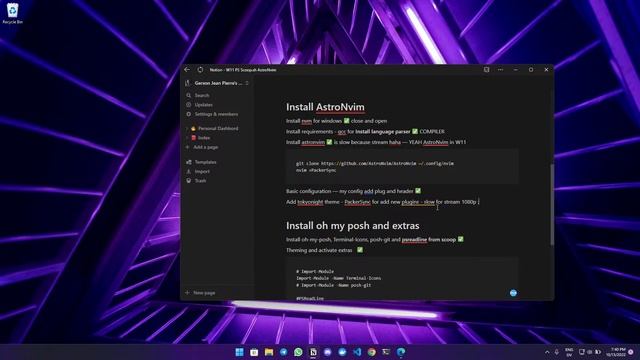Click the microphone icon in system tray
The image size is (640, 360).
[557, 352]
